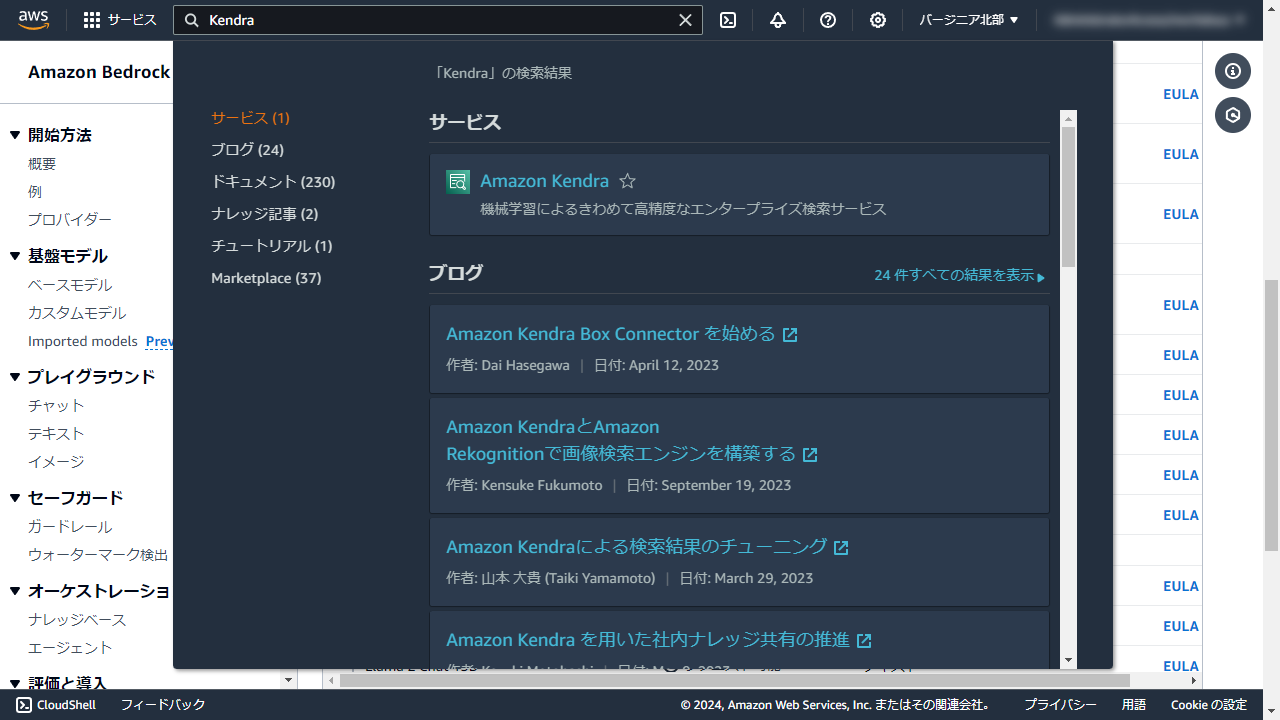Open テキスト playground

(x=56, y=434)
